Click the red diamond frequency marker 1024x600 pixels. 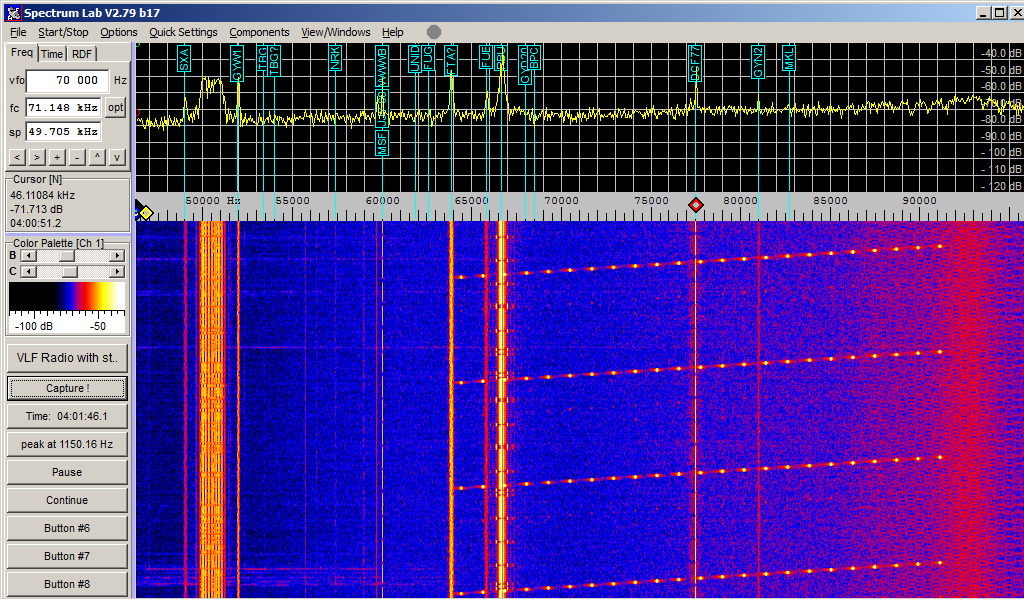696,205
